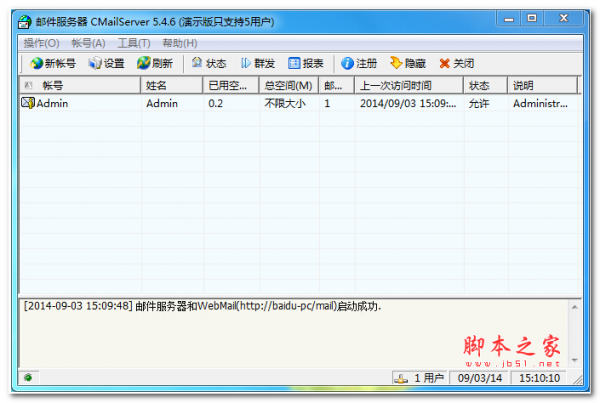Sort by 已用空... column header

pyautogui.click(x=231, y=85)
